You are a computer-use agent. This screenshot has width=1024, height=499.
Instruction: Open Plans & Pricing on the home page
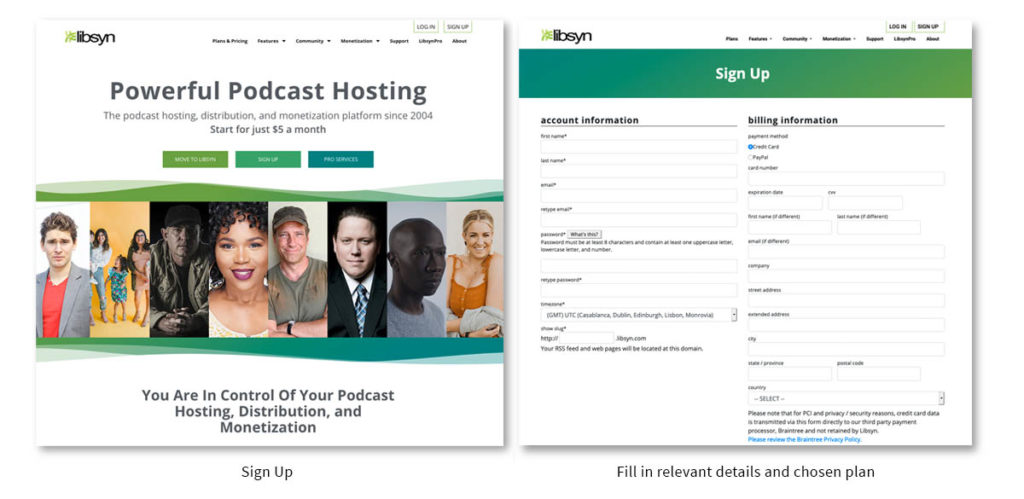[230, 41]
